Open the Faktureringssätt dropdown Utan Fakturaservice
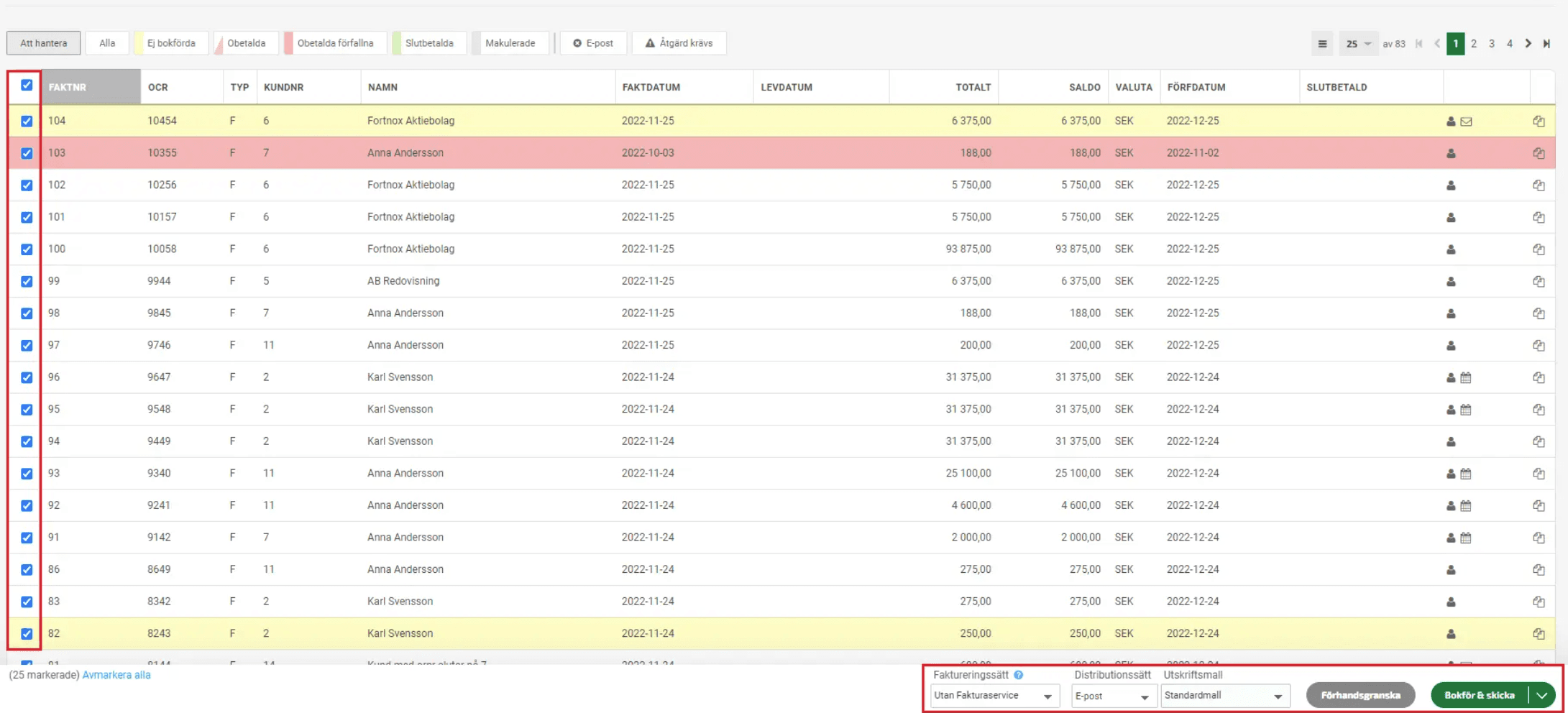The width and height of the screenshot is (1568, 713). click(994, 696)
